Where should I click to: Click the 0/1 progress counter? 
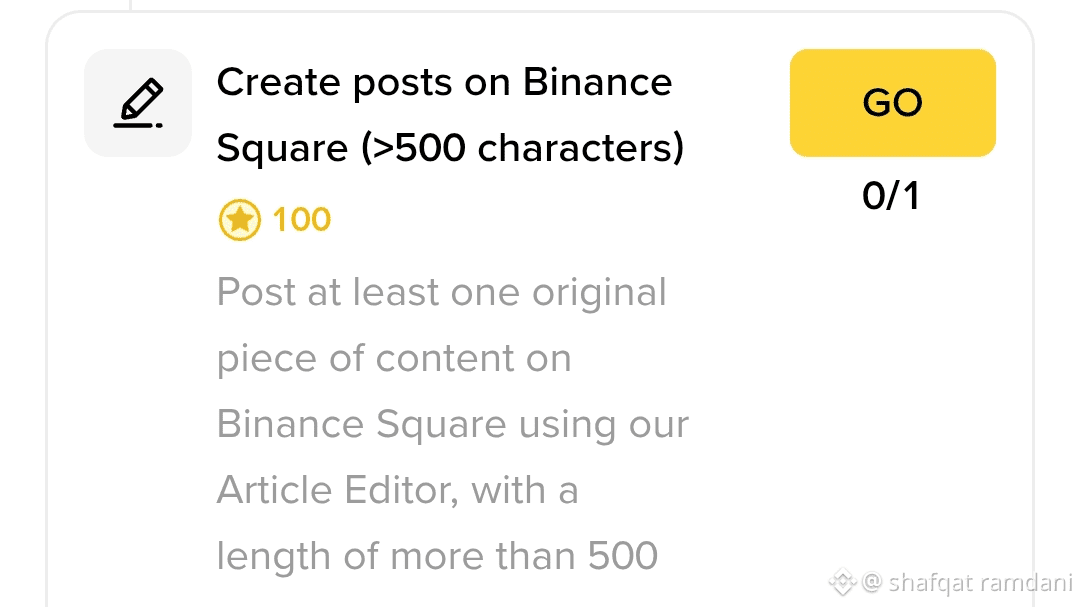click(x=891, y=196)
